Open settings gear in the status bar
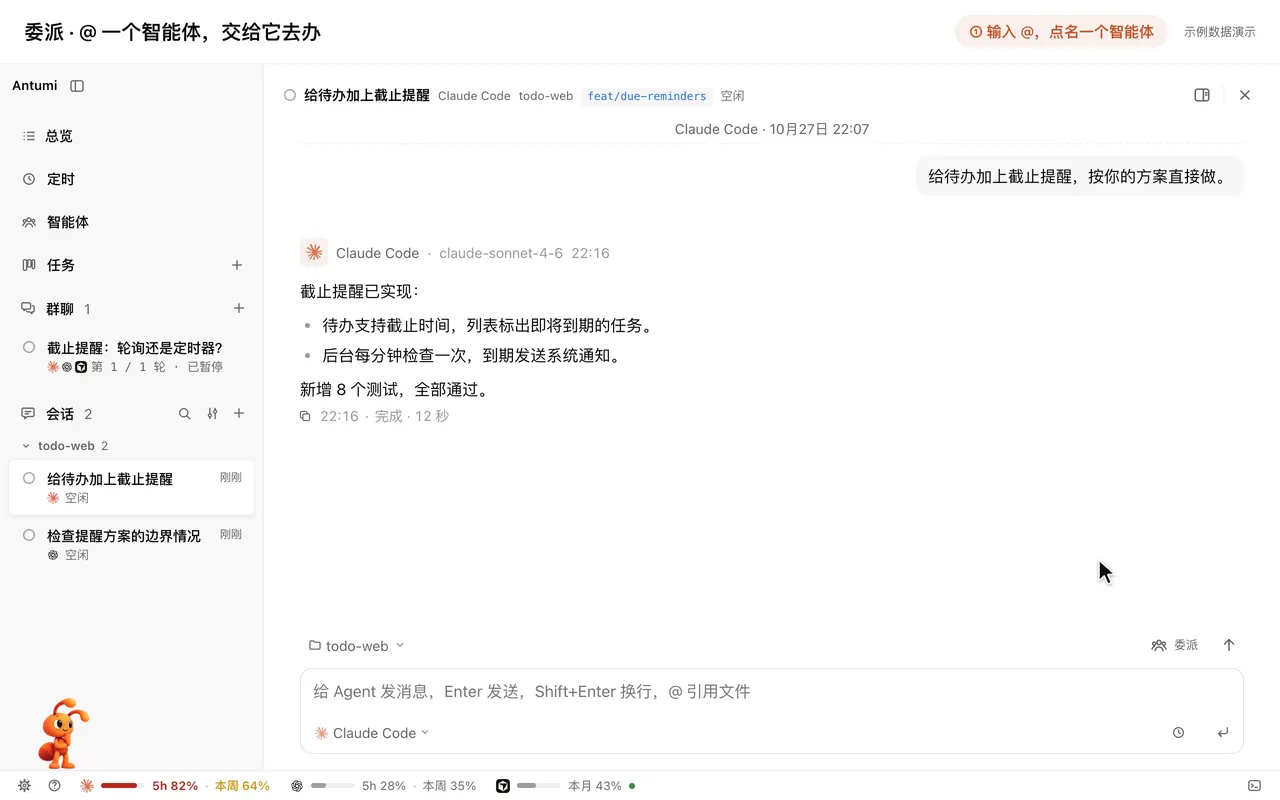1280x800 pixels. click(25, 786)
